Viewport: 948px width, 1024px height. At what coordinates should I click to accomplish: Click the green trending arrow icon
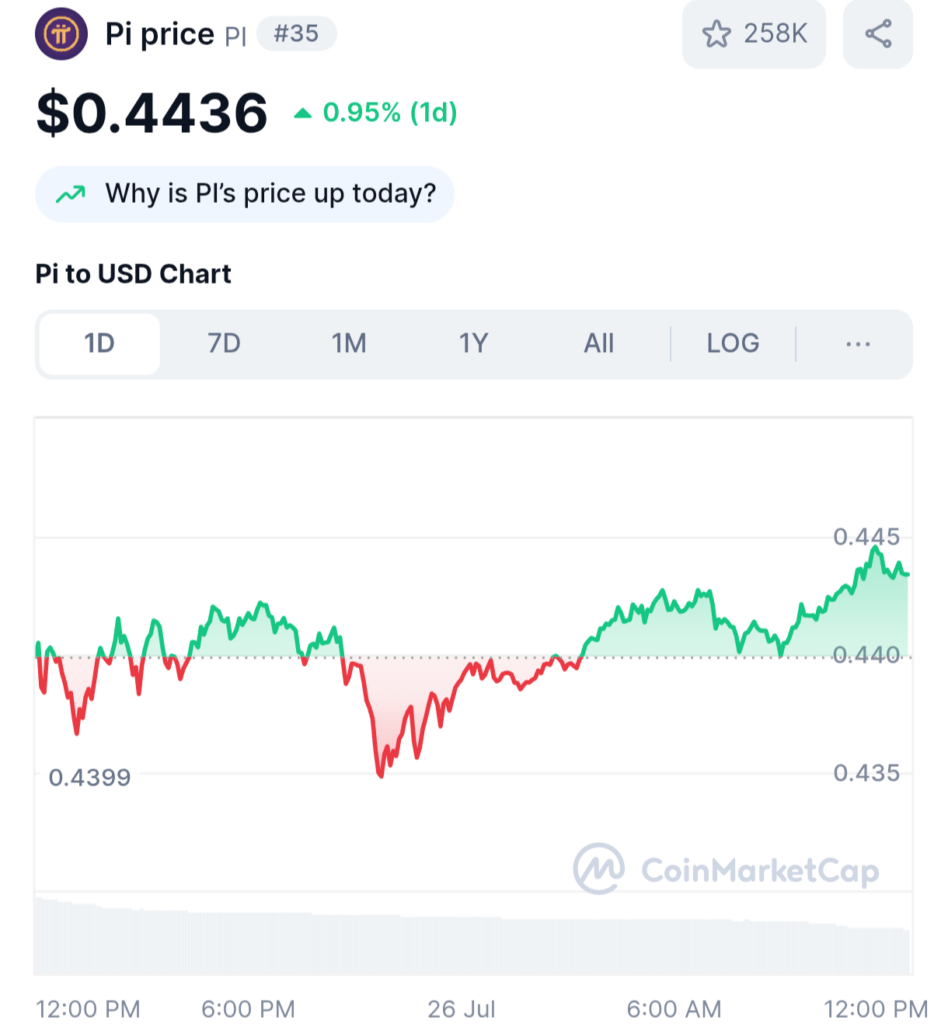(x=71, y=194)
